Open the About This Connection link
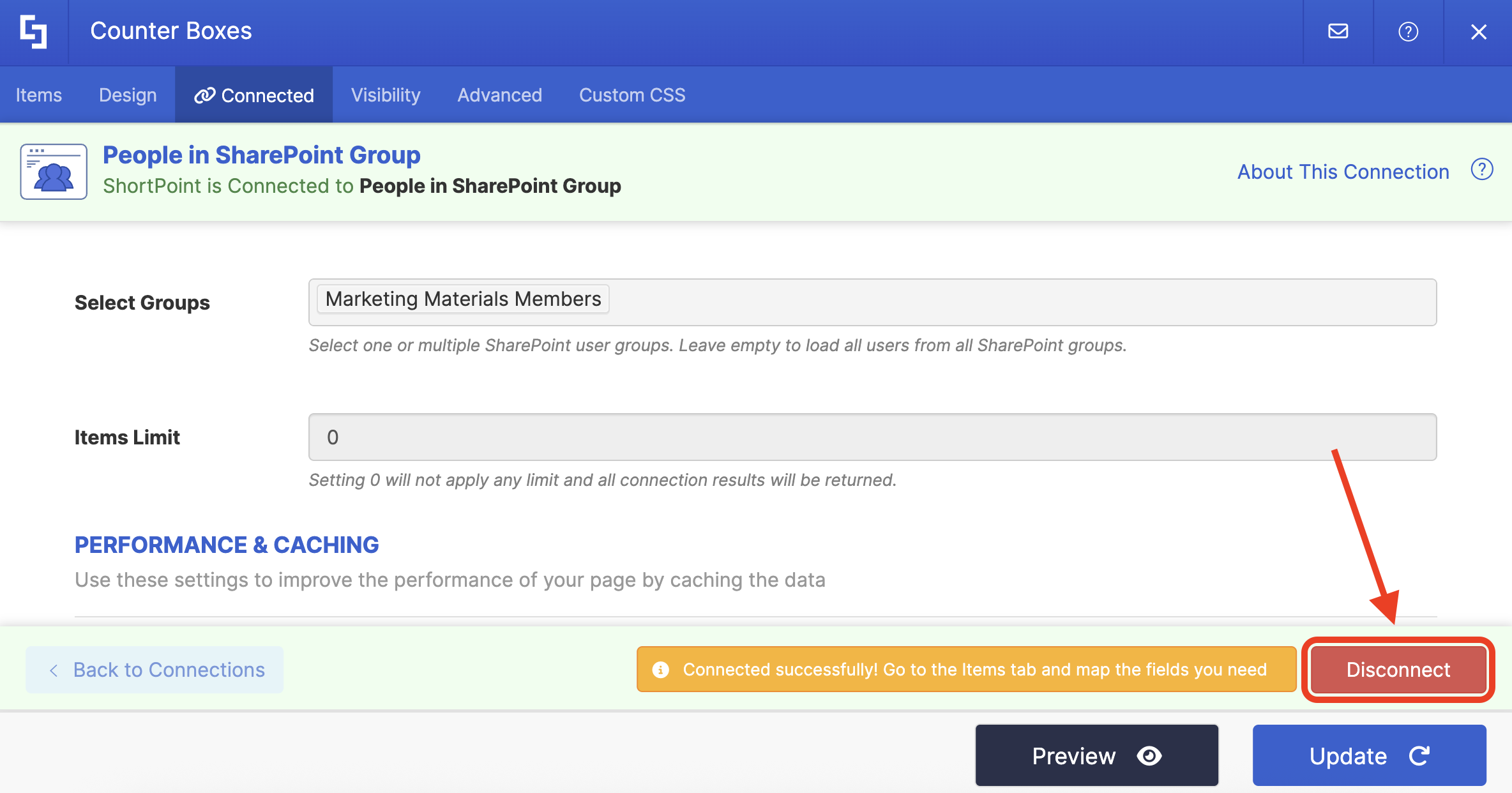This screenshot has width=1512, height=793. [1343, 172]
